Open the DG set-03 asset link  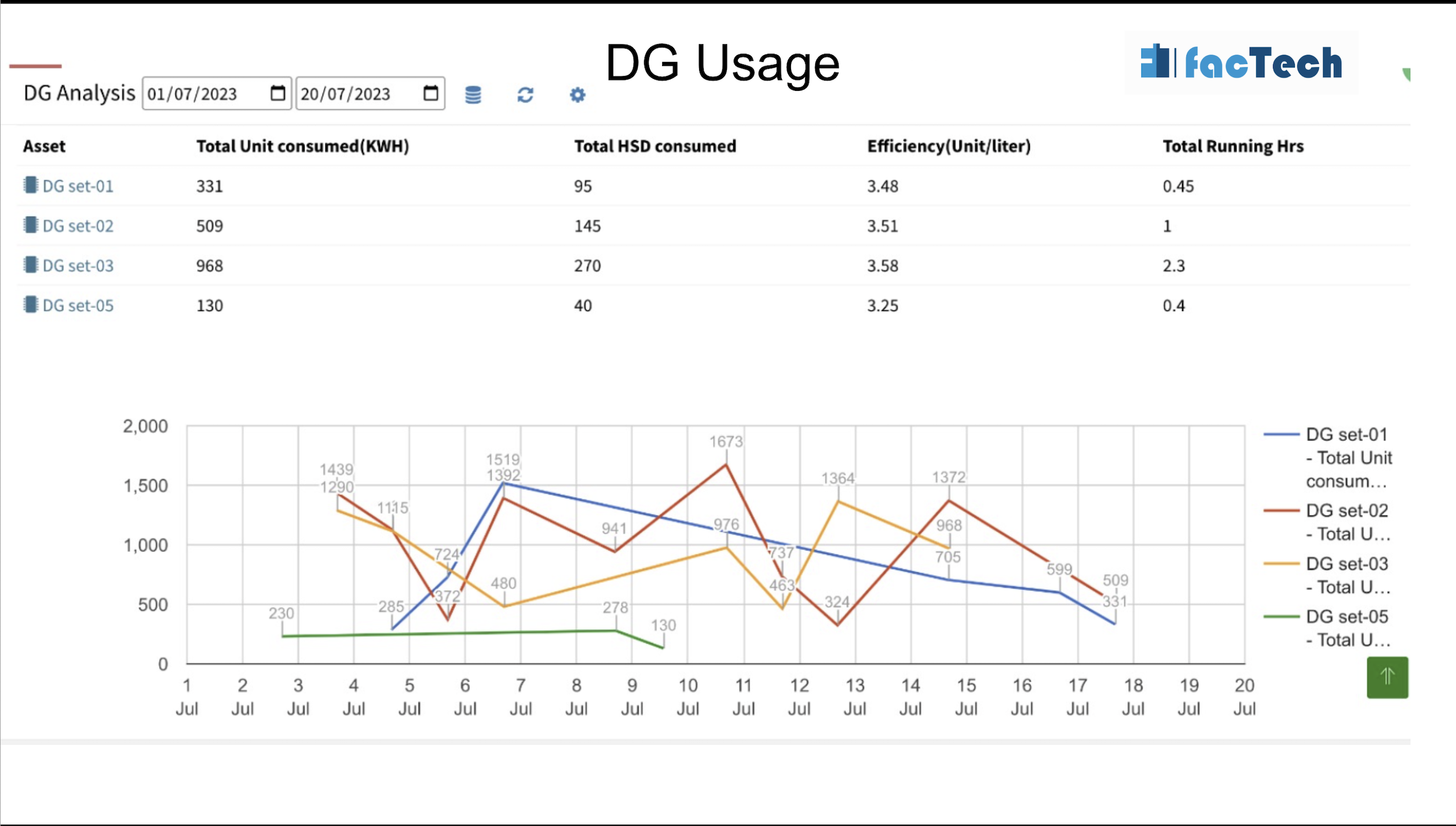[77, 265]
